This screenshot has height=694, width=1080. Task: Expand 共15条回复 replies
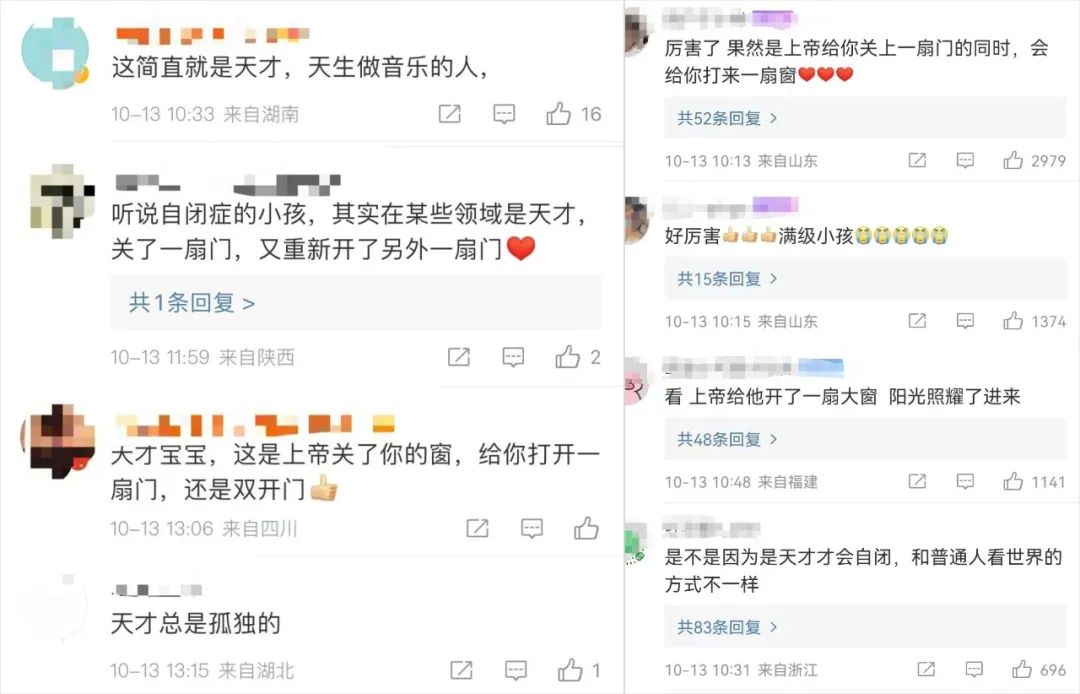point(727,278)
